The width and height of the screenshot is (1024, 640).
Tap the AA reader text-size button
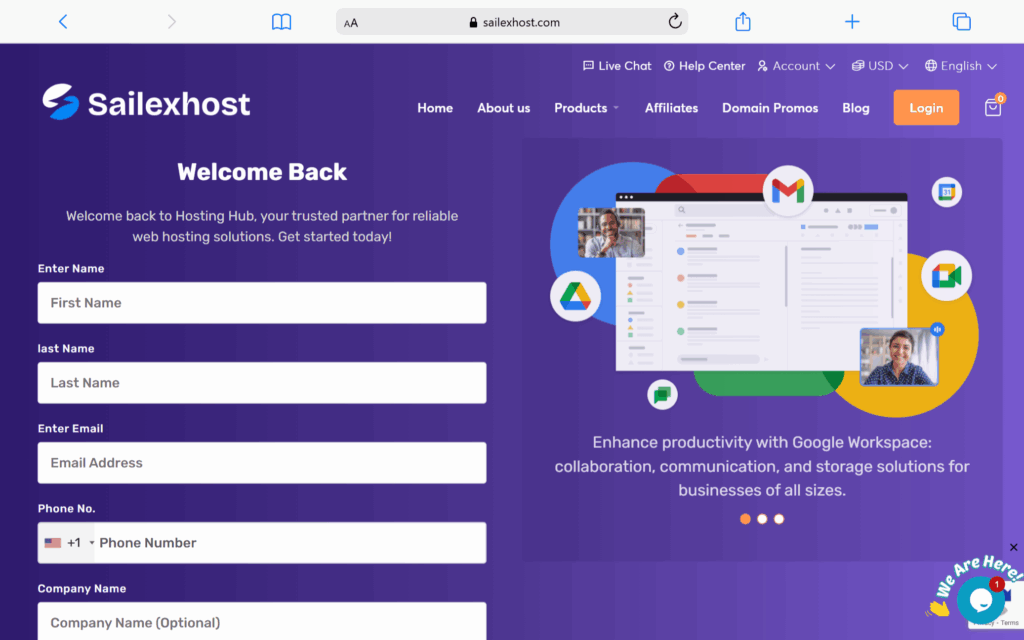click(351, 23)
